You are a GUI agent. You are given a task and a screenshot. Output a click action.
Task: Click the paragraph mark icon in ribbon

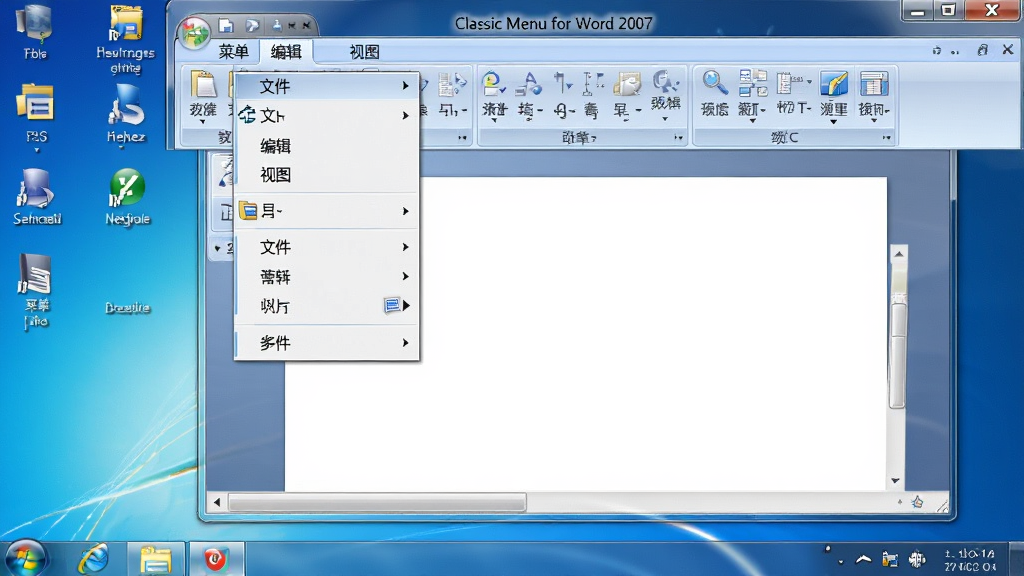[x=562, y=84]
